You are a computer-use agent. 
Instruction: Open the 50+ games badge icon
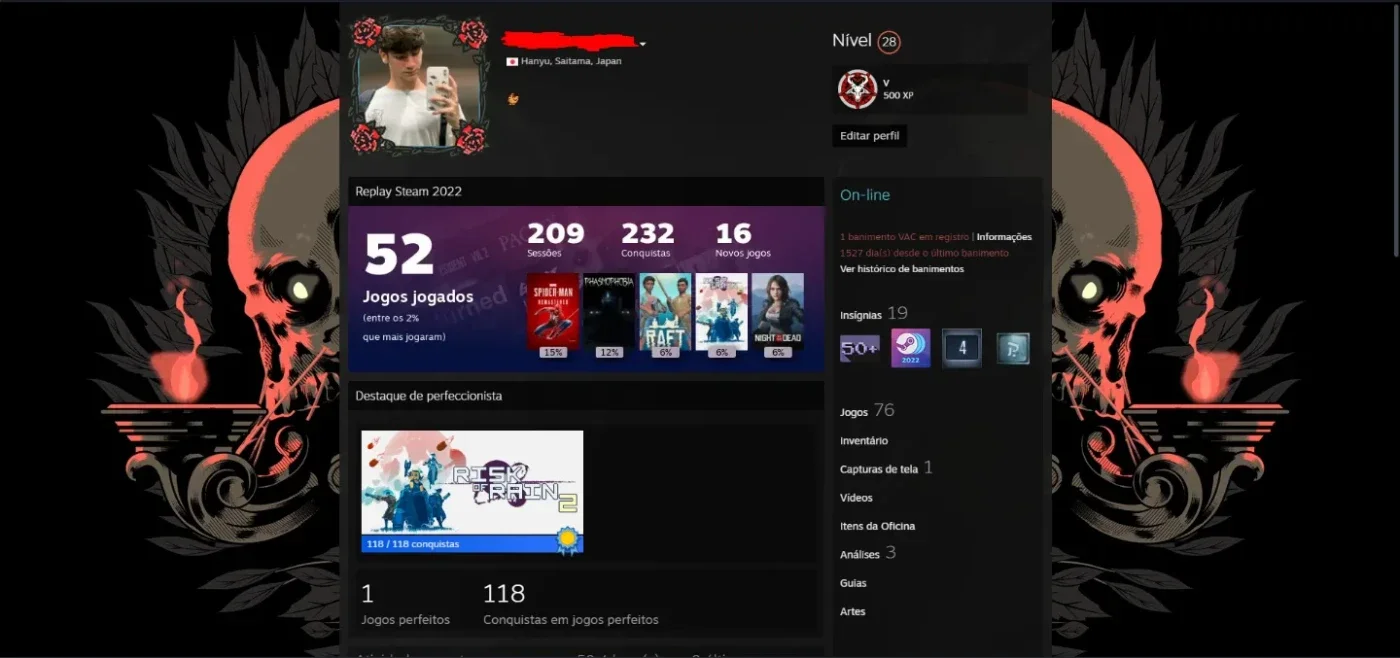point(859,348)
